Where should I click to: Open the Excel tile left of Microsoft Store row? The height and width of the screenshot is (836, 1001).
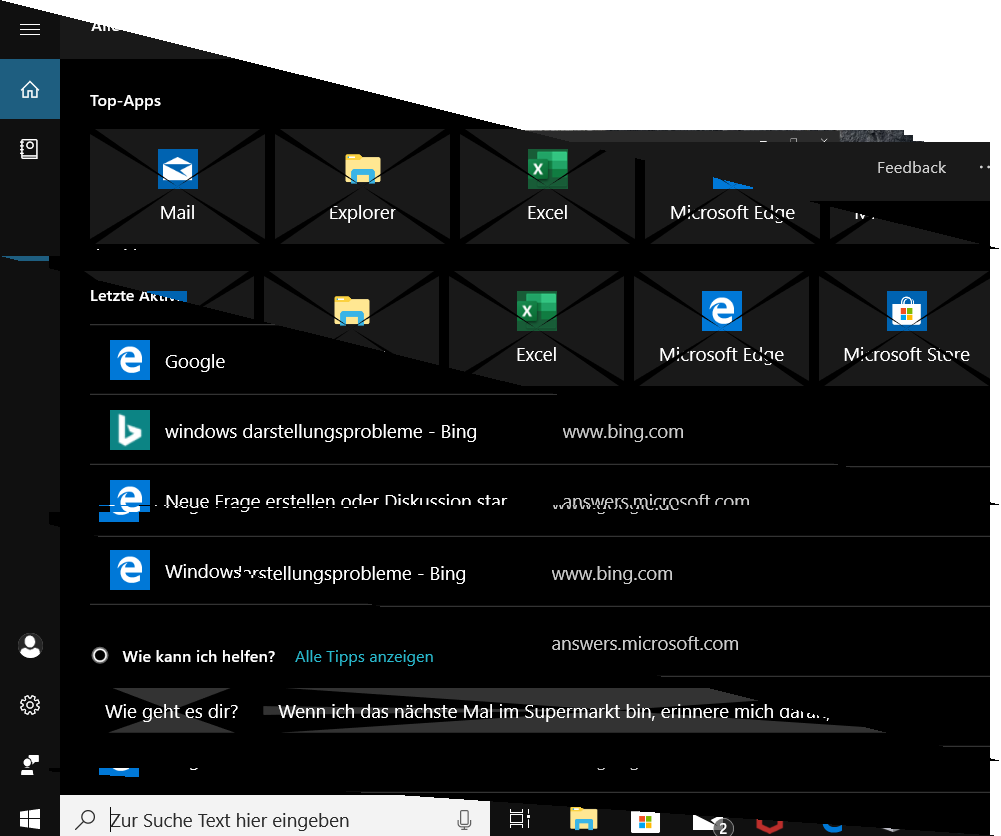click(536, 328)
